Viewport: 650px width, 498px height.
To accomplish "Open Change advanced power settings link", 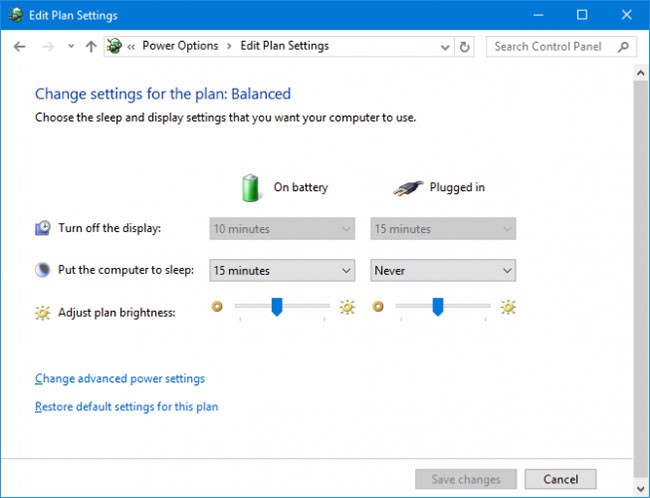I will [120, 379].
